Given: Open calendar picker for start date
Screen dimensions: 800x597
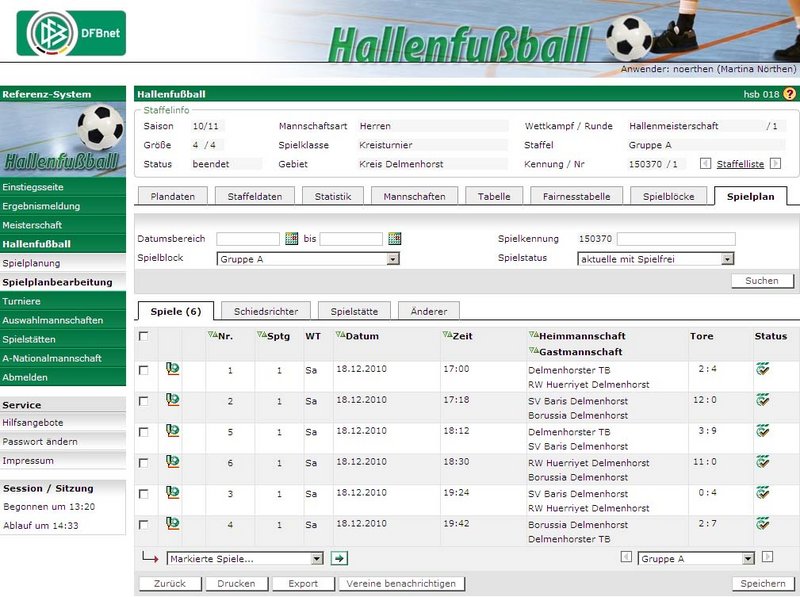Looking at the screenshot, I should 292,239.
